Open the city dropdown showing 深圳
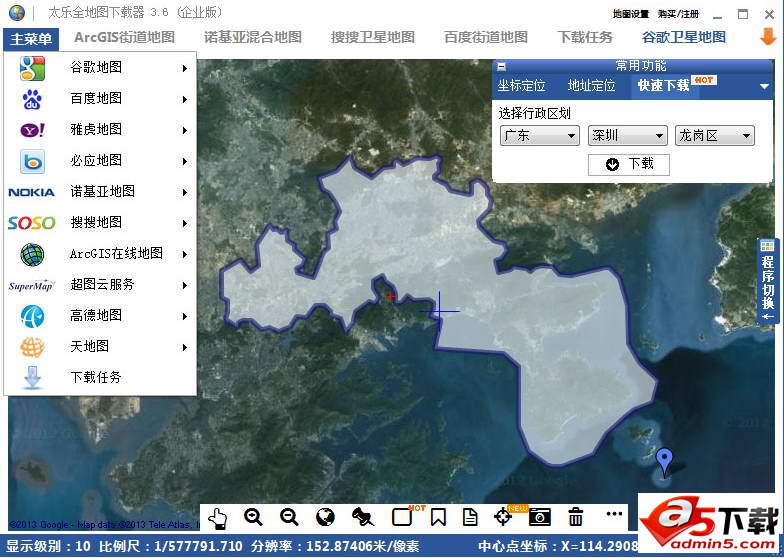The image size is (784, 558). [627, 135]
